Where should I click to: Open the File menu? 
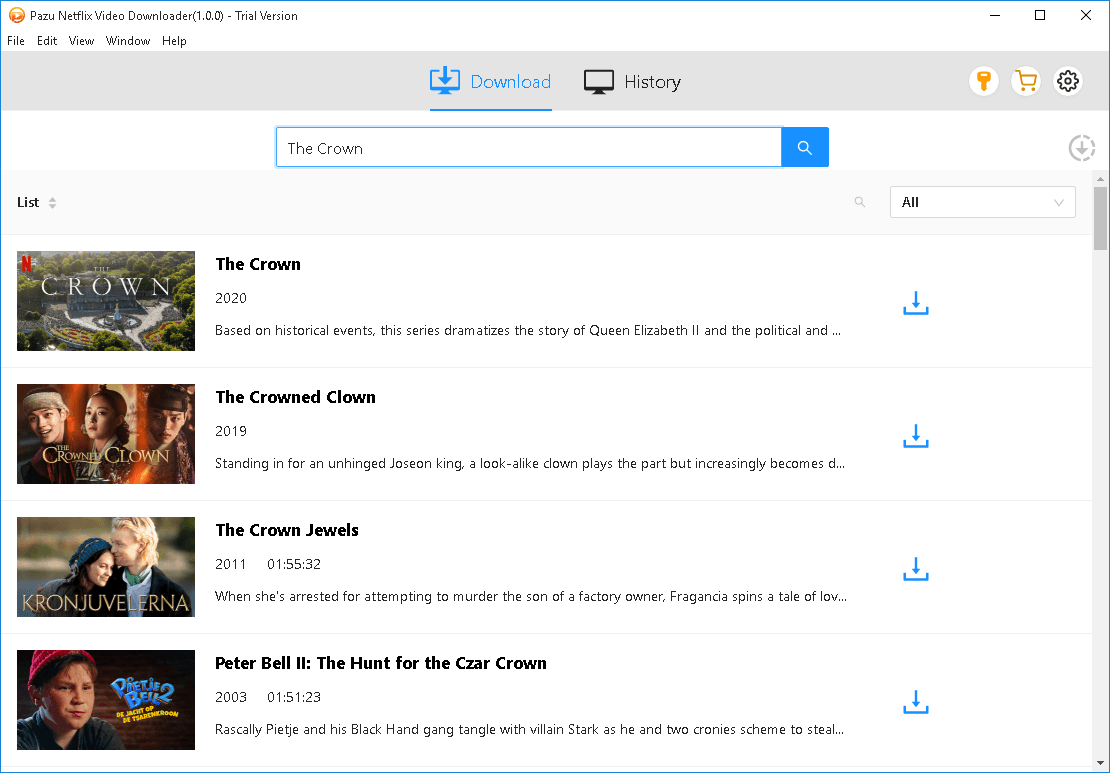coord(16,41)
